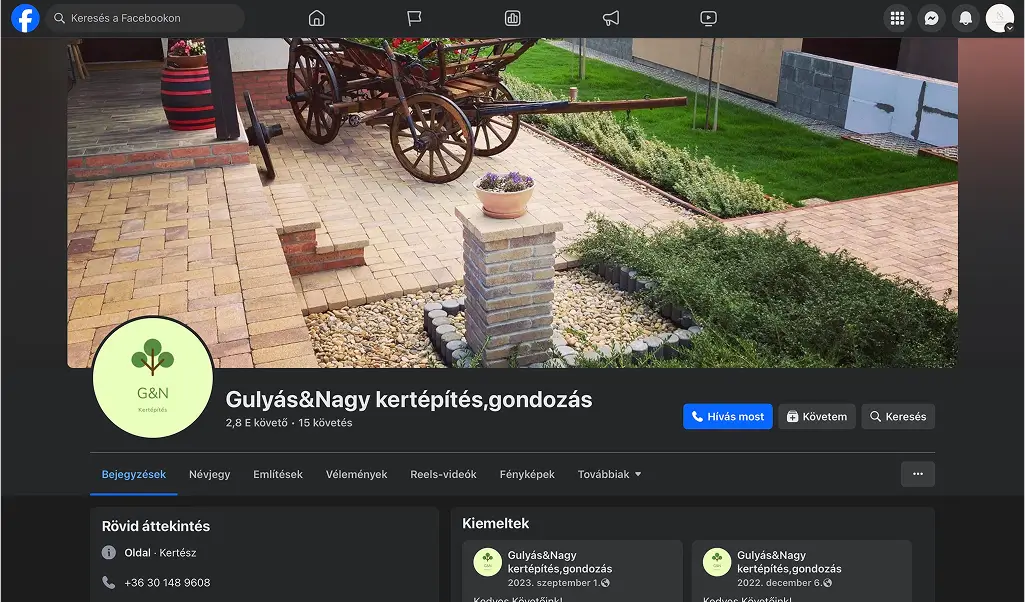Open the Video player icon
The height and width of the screenshot is (602, 1025).
[x=709, y=18]
